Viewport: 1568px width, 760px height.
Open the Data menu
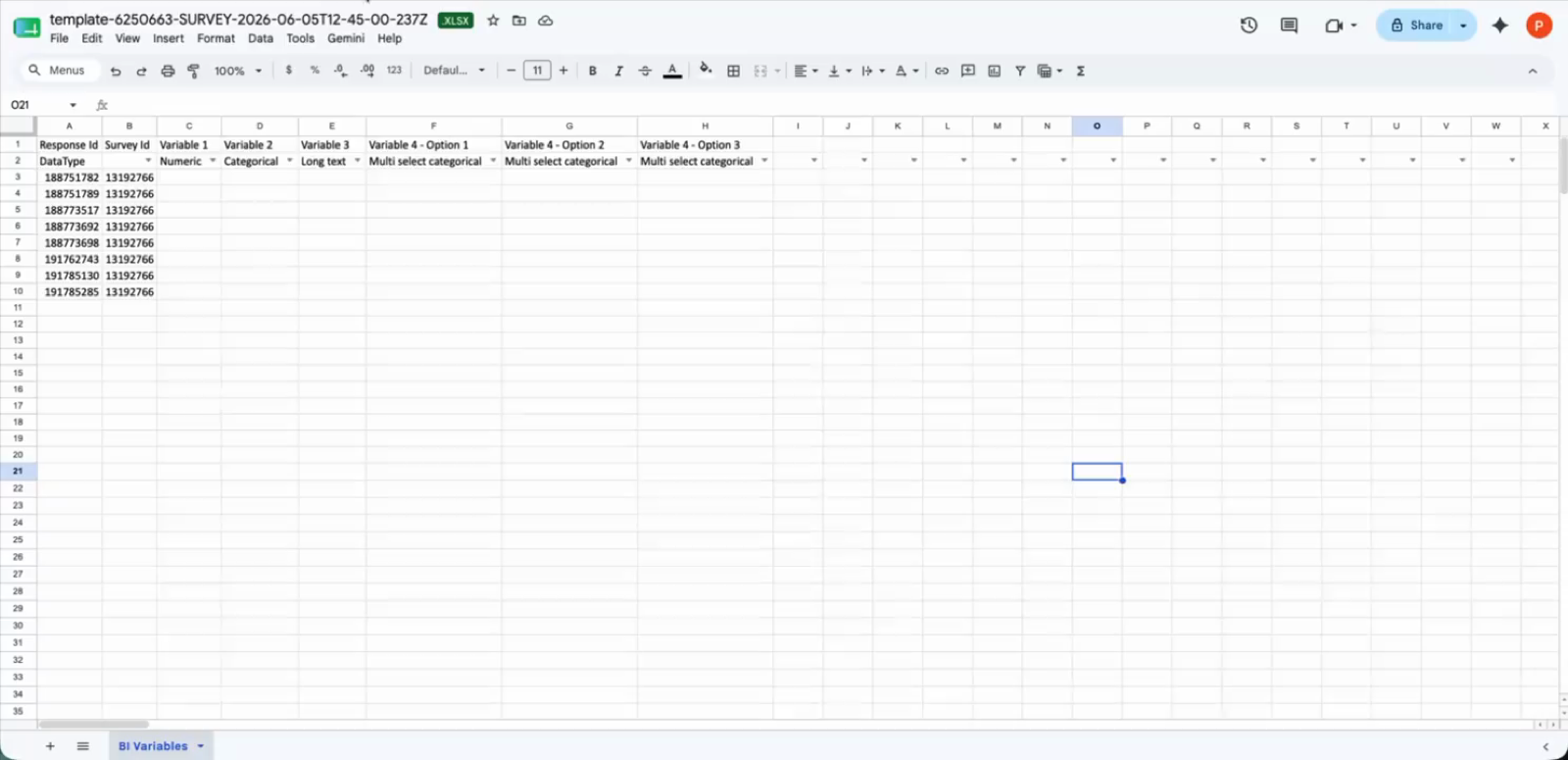[x=261, y=38]
